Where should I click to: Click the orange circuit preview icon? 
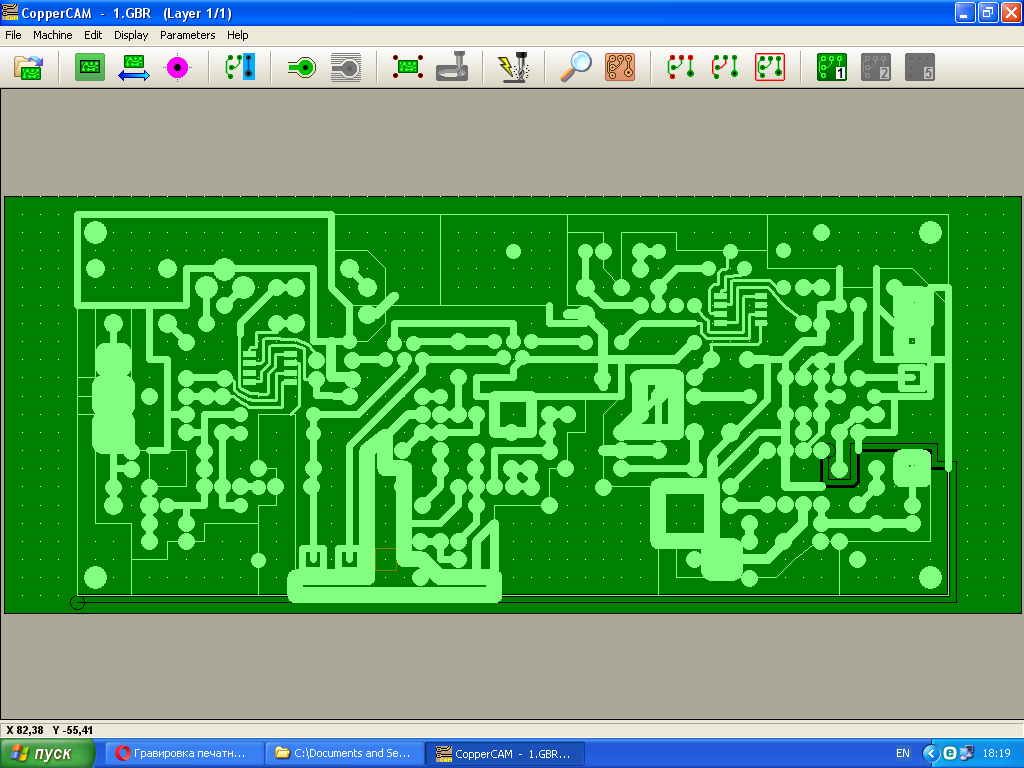click(x=620, y=67)
